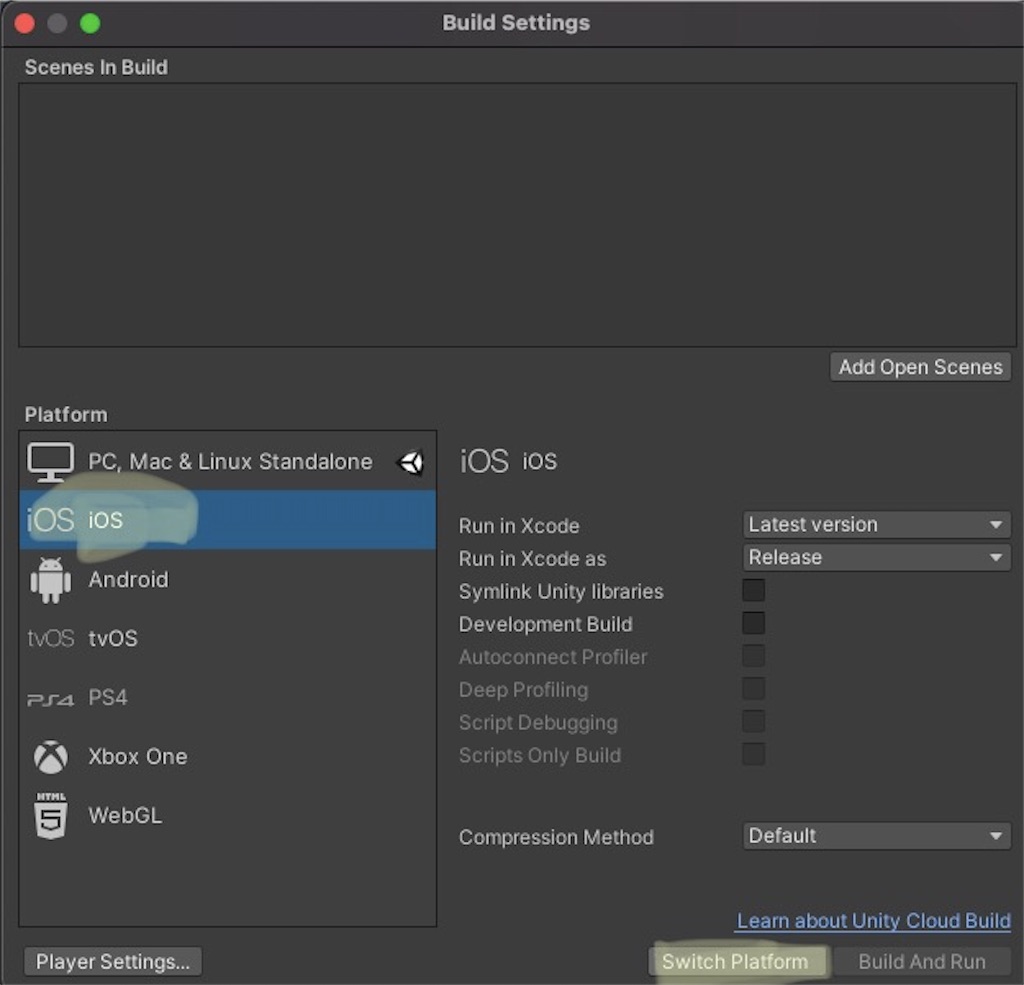The image size is (1024, 985).
Task: Click the Switch Platform button
Action: pyautogui.click(x=739, y=961)
